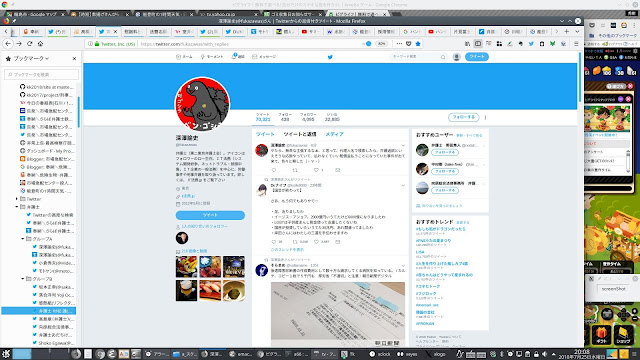Open Twitter モーメント nav item

(212, 57)
